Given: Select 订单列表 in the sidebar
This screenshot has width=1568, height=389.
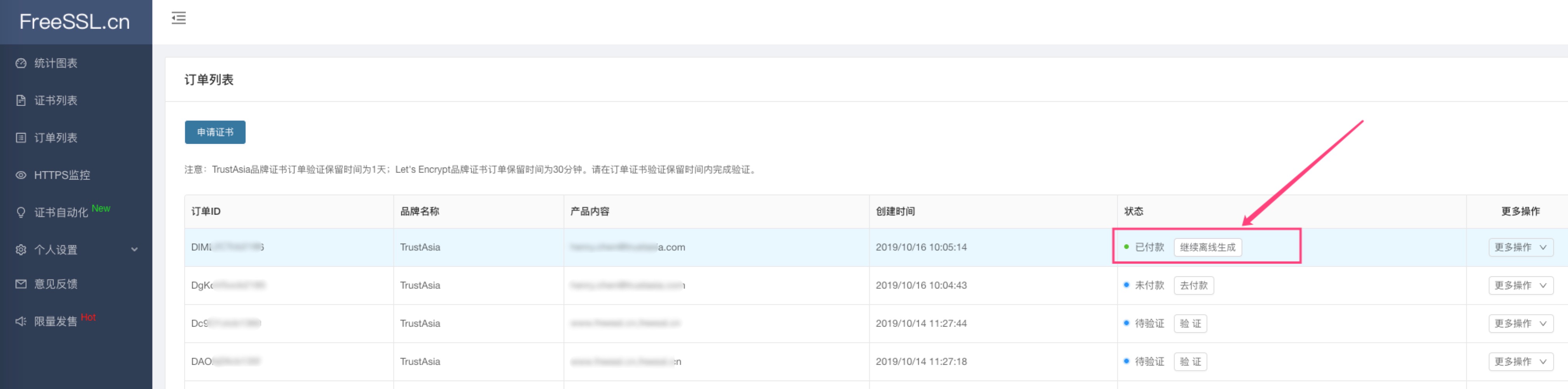Looking at the screenshot, I should 76,137.
